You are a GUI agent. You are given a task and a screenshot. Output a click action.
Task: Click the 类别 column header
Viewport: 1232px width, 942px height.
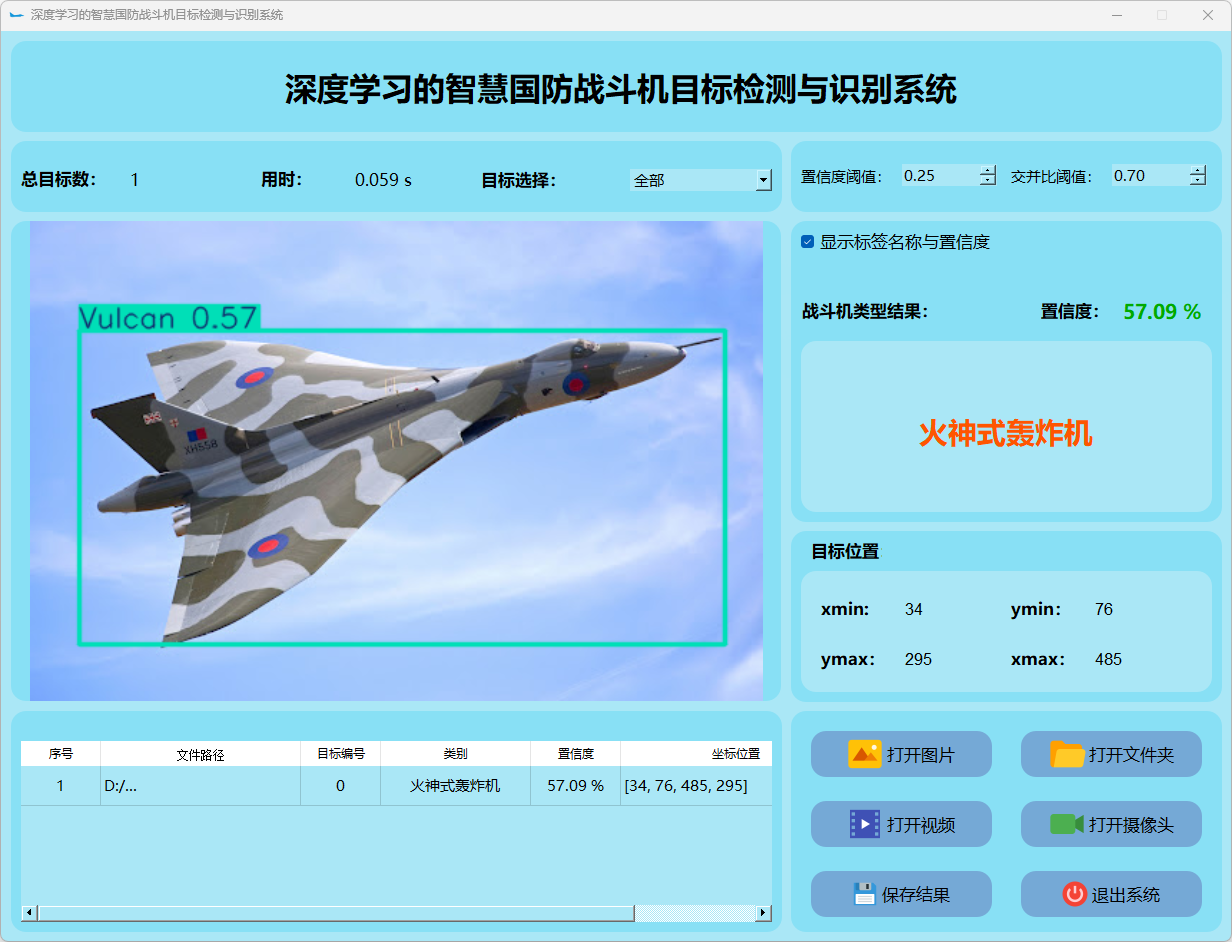[456, 754]
